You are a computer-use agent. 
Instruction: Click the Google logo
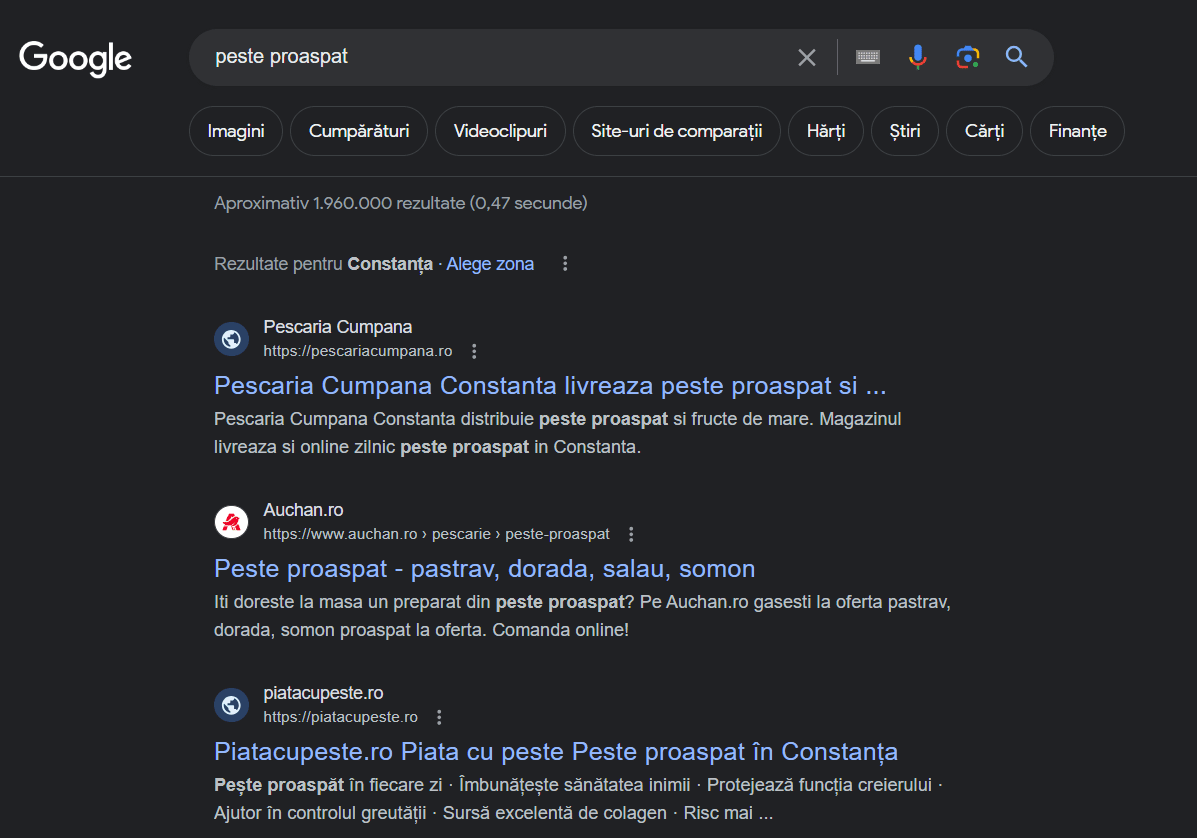click(75, 58)
